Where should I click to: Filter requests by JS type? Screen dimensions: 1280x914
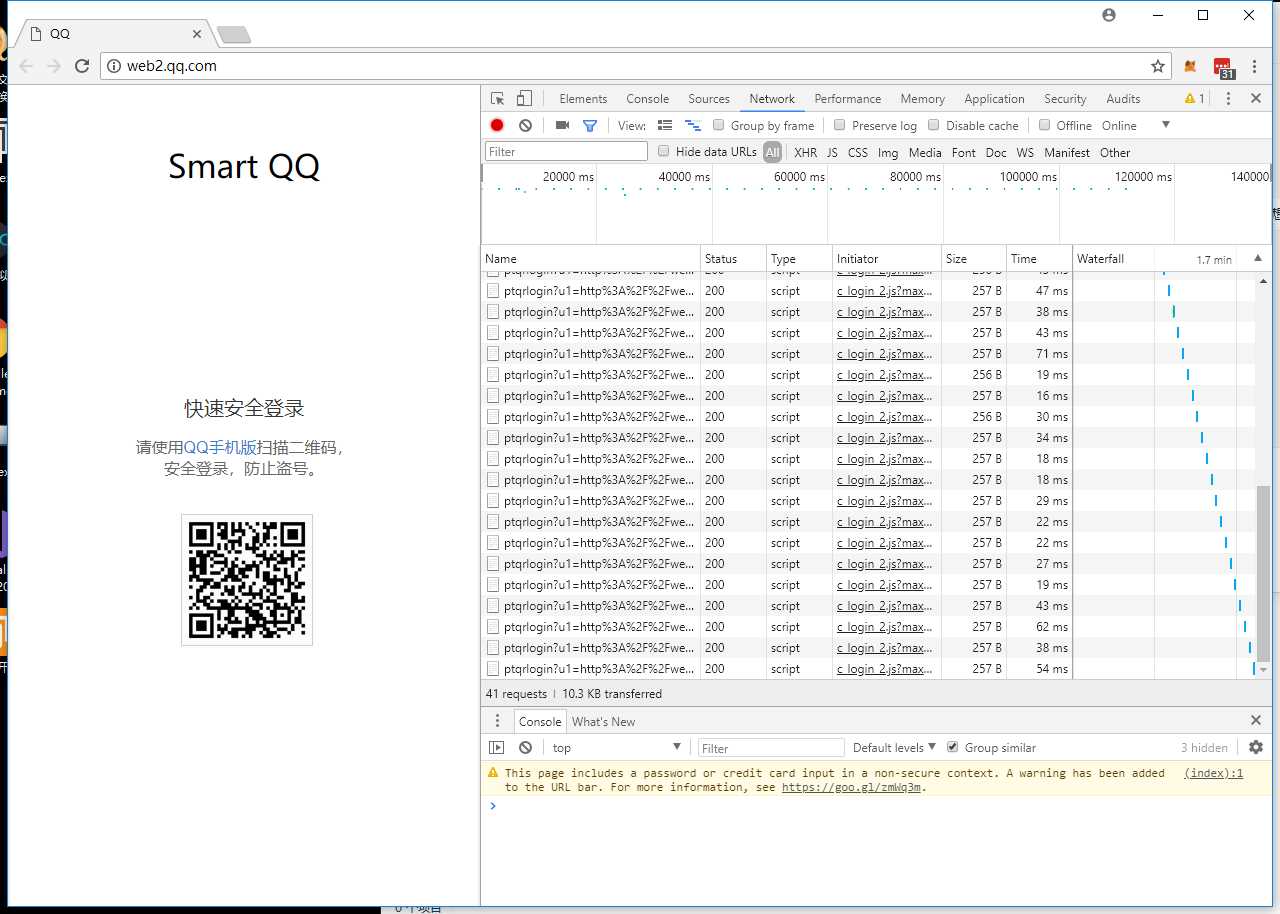tap(832, 152)
